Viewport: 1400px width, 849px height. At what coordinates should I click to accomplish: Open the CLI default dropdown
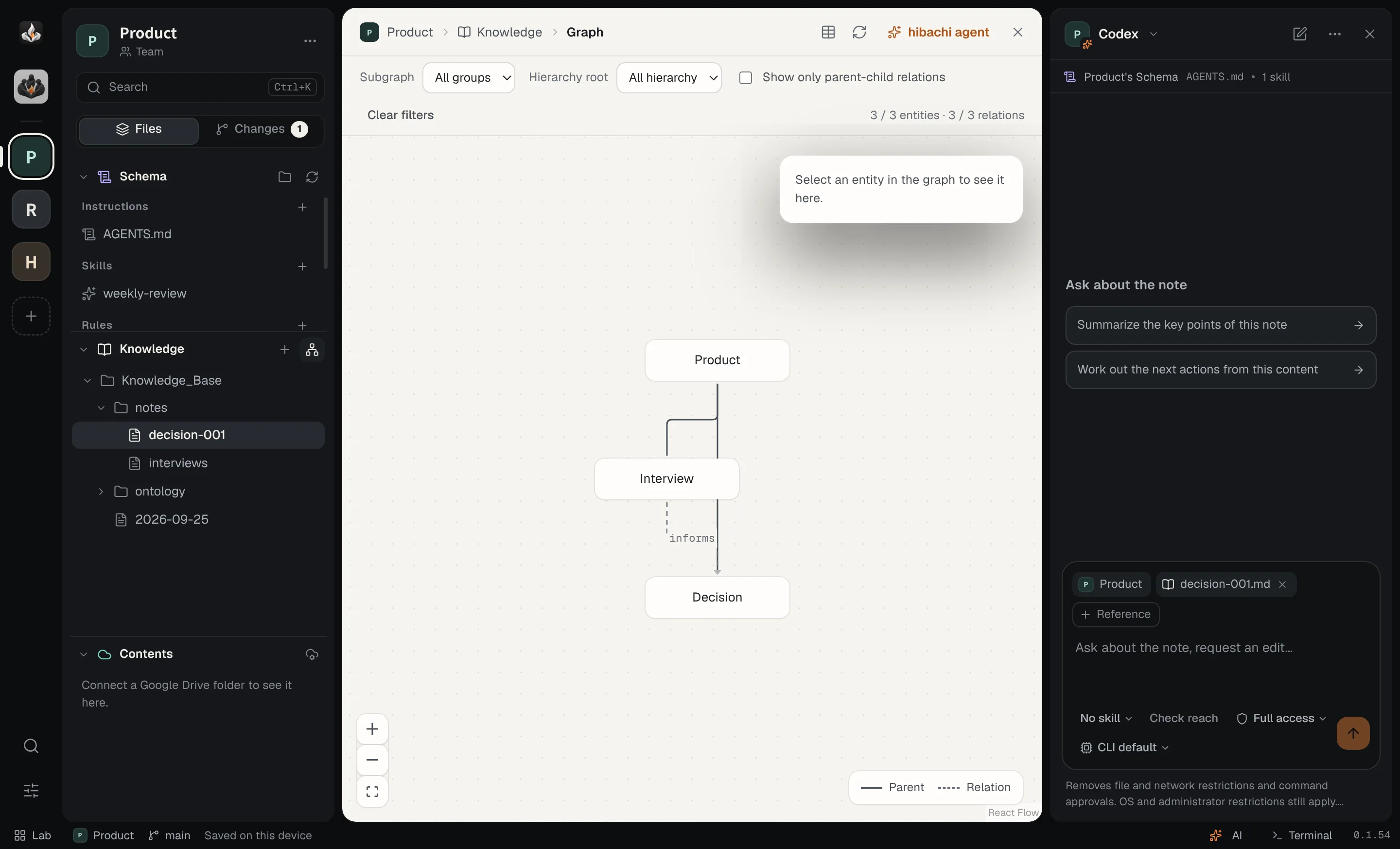[1124, 747]
